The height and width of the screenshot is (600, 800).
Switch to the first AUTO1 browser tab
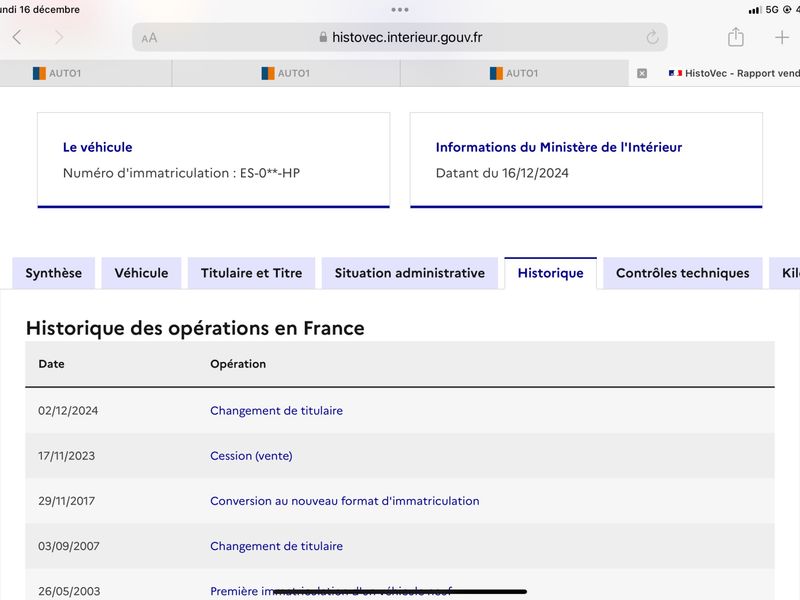coord(86,73)
